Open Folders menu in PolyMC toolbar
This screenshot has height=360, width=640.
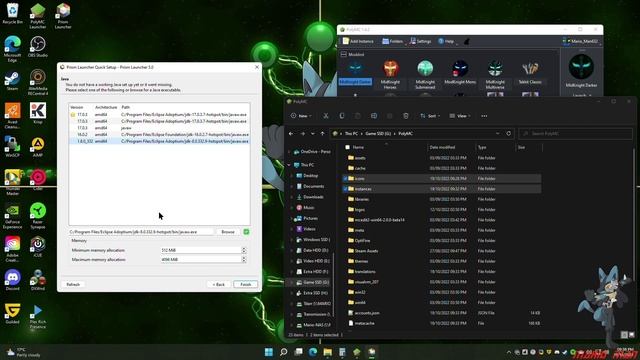(393, 41)
